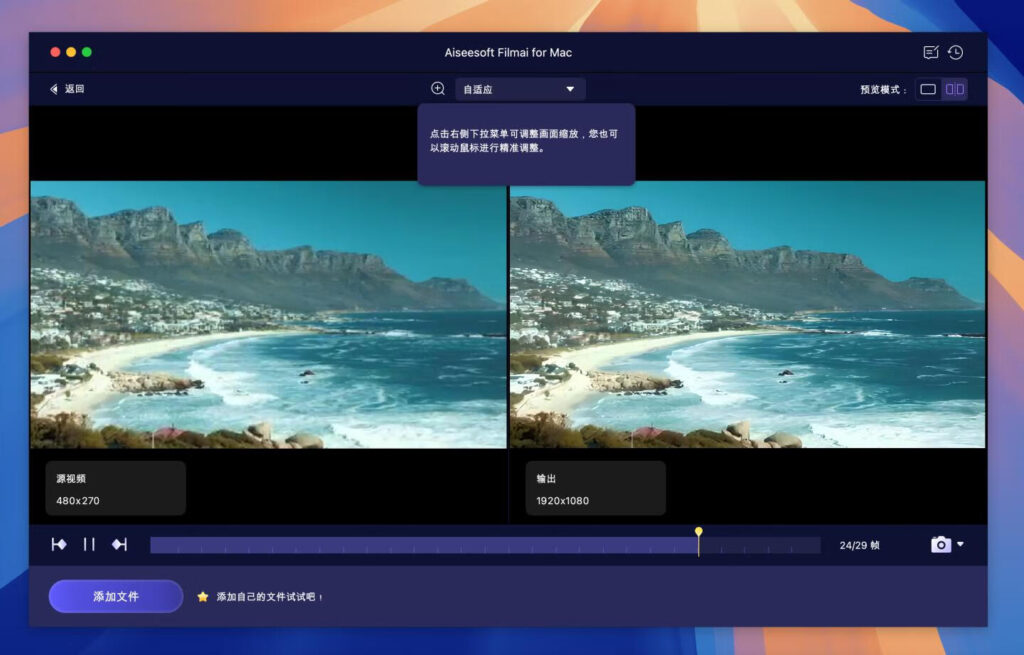Switch preview mode to single view

pyautogui.click(x=927, y=88)
